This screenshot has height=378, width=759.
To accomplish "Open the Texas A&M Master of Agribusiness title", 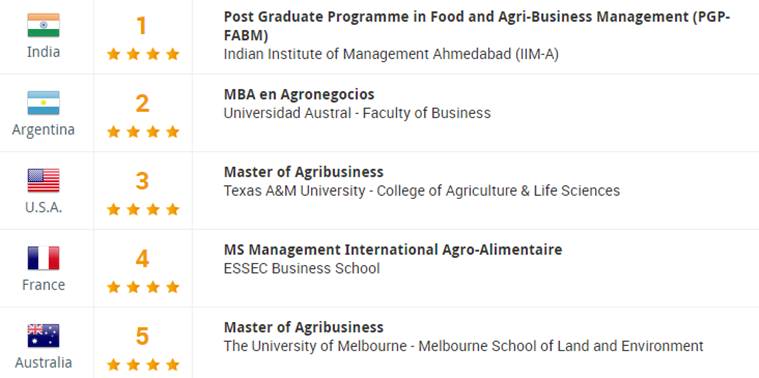I will pyautogui.click(x=304, y=172).
